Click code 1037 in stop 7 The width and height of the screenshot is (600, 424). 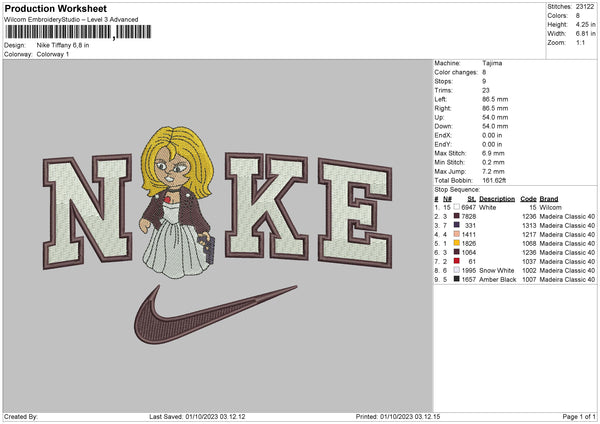pos(529,261)
